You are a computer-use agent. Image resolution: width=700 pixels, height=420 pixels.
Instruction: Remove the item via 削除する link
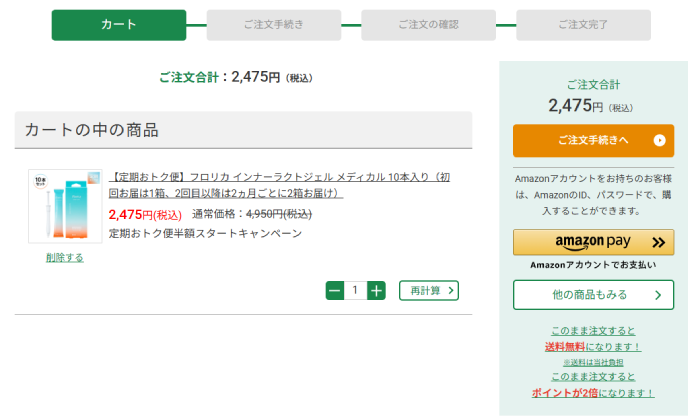tap(65, 258)
